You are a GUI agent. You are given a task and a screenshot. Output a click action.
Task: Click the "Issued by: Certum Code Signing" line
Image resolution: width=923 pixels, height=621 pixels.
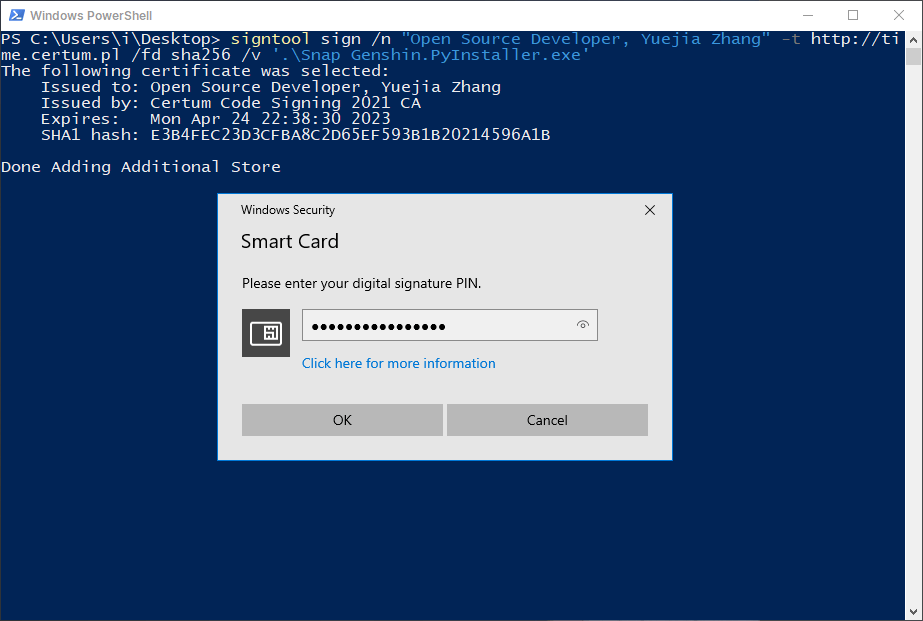tap(230, 103)
